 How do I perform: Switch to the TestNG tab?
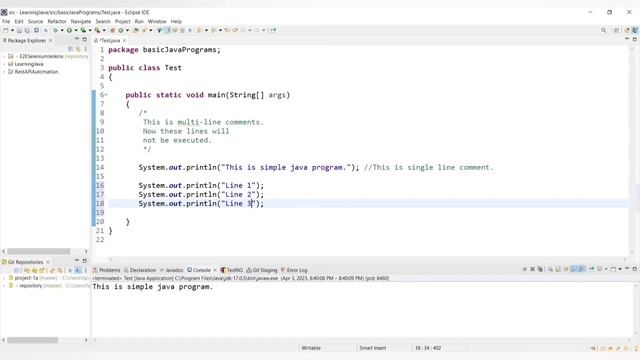(231, 270)
